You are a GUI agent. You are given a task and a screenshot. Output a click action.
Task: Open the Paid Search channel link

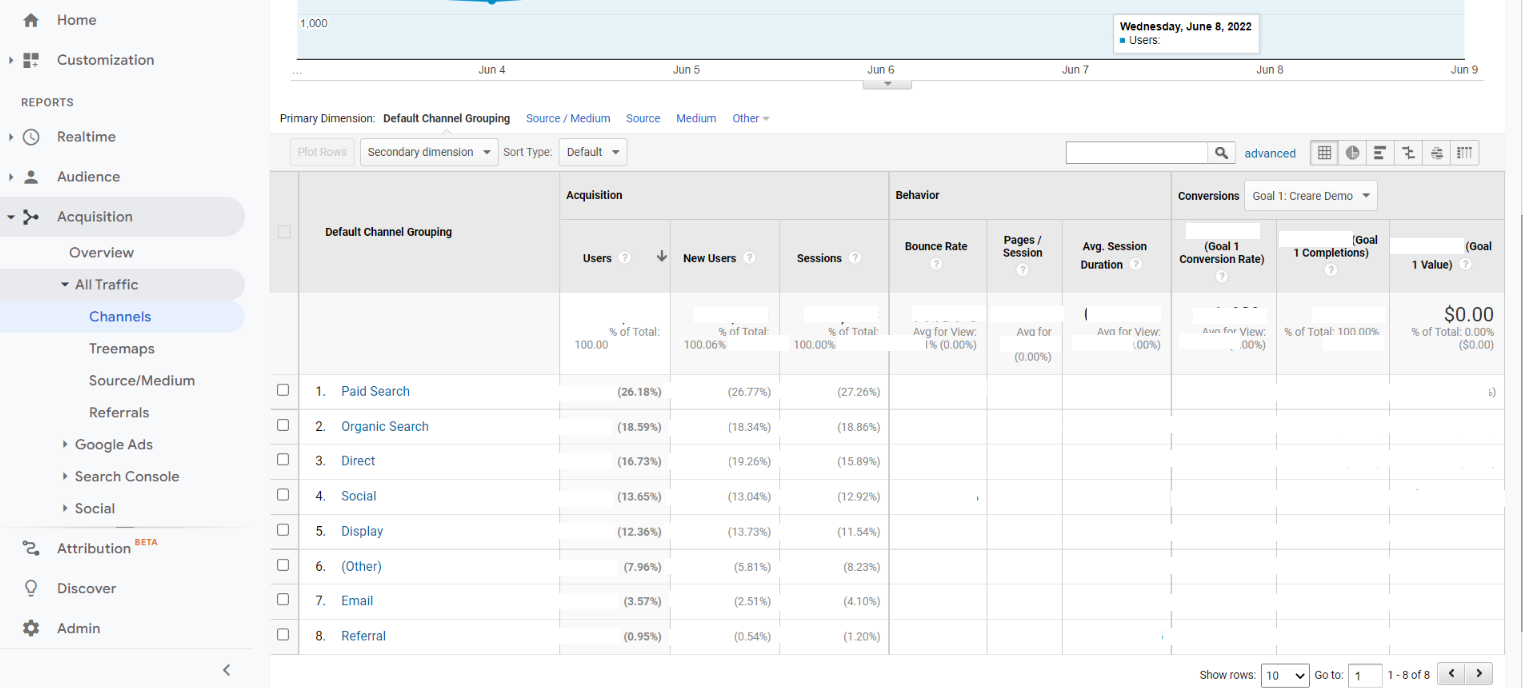[x=375, y=391]
